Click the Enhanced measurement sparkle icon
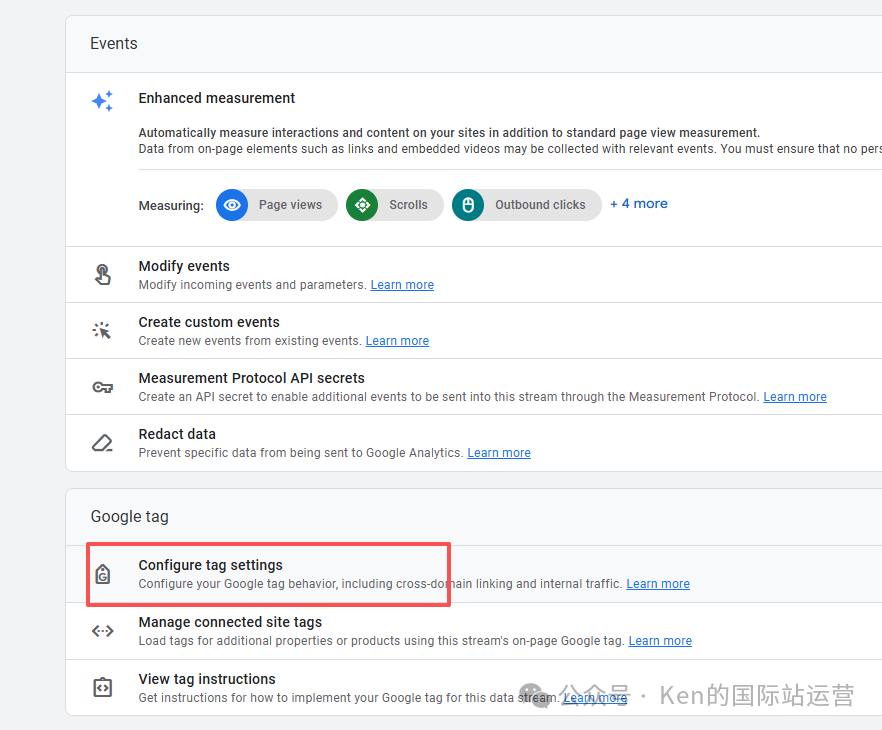The height and width of the screenshot is (730, 882). 102,101
